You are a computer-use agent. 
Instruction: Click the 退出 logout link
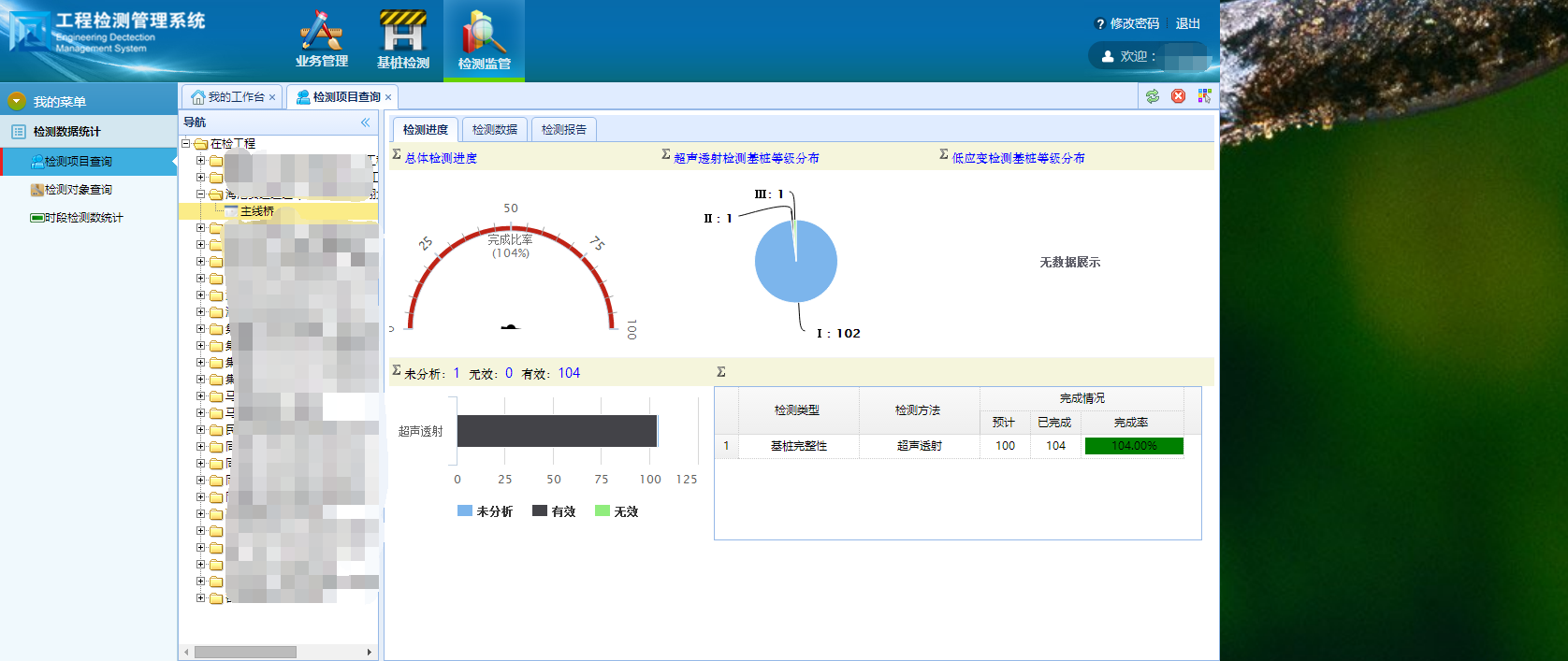[1188, 24]
